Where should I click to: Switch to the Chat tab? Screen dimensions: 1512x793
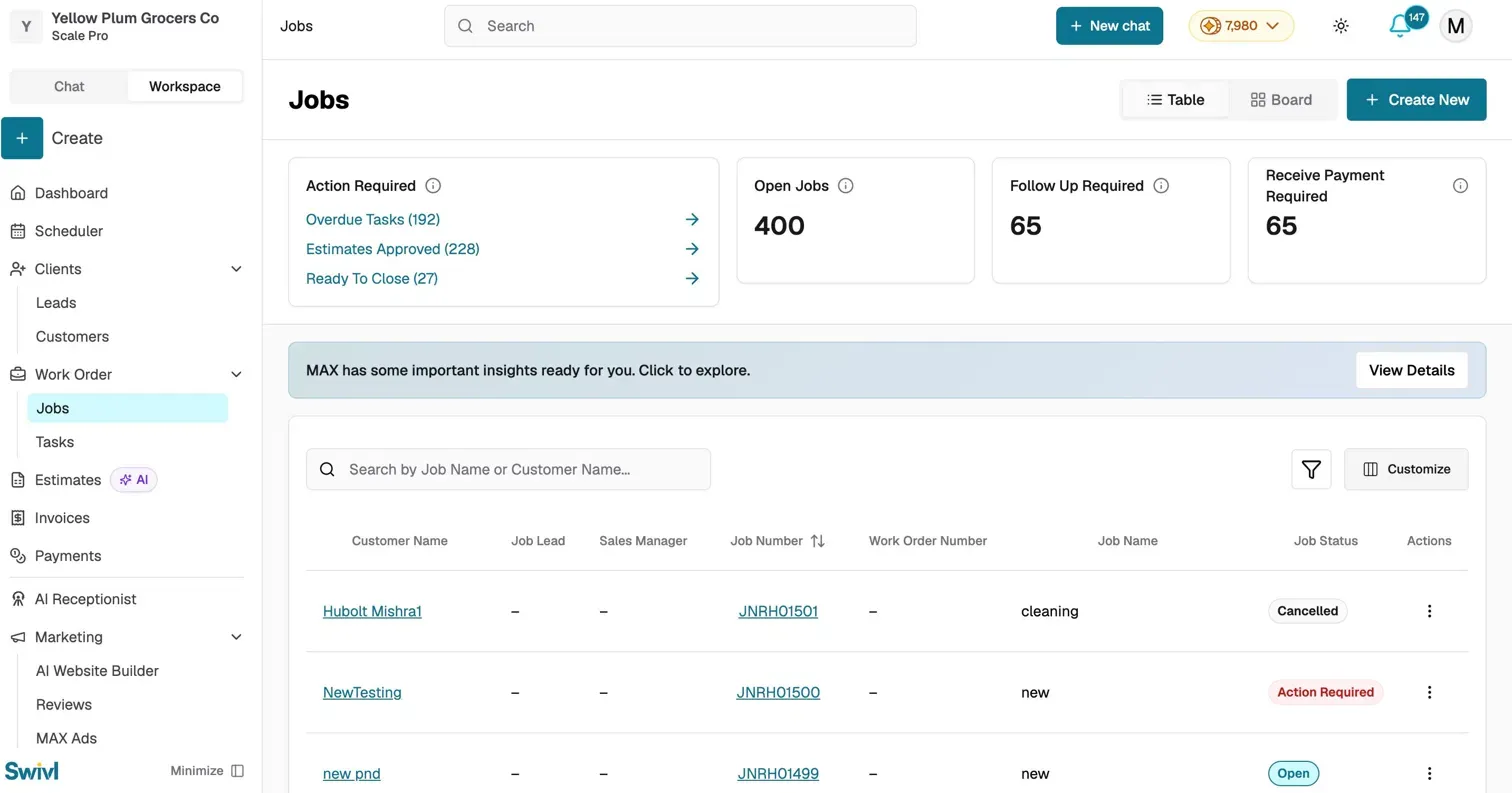tap(69, 86)
